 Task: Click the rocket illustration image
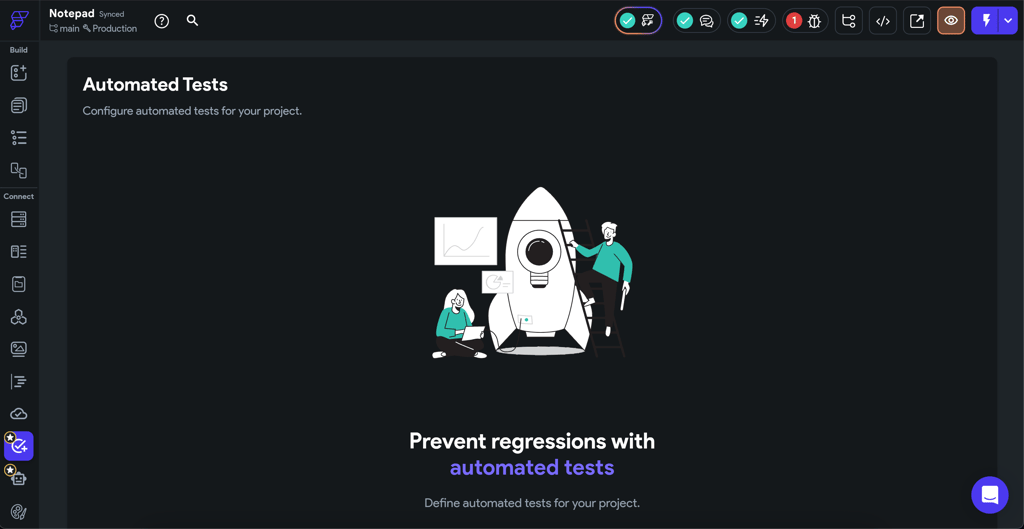(533, 272)
